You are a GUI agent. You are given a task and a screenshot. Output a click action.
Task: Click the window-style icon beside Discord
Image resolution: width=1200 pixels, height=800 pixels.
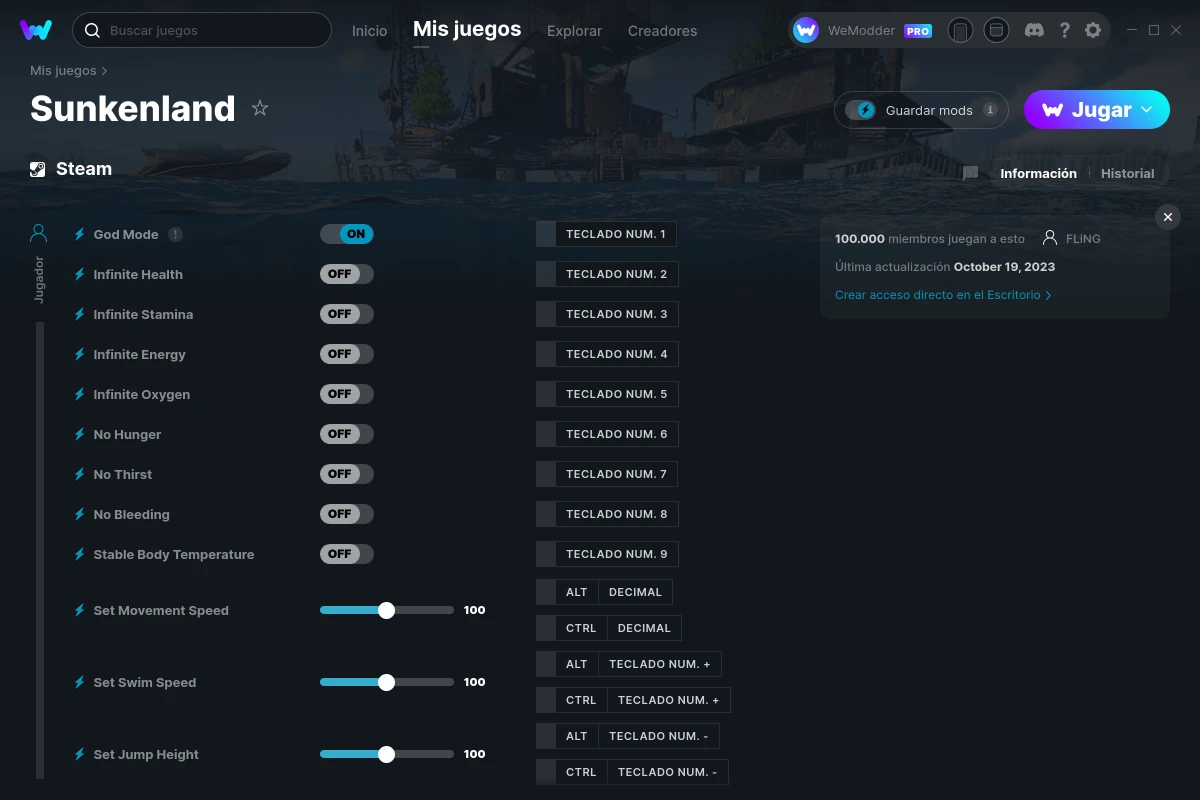pyautogui.click(x=996, y=30)
